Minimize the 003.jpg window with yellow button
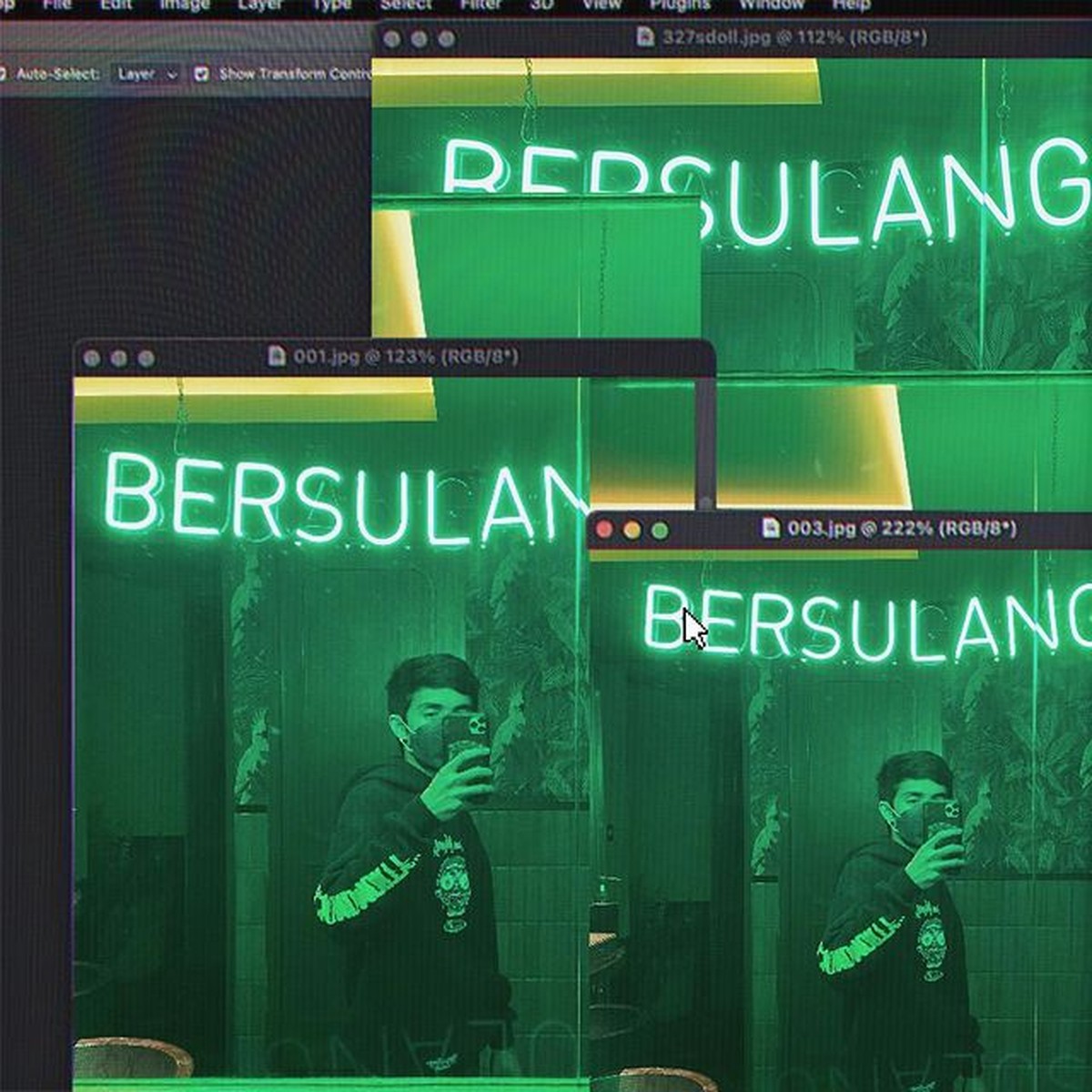 point(632,530)
